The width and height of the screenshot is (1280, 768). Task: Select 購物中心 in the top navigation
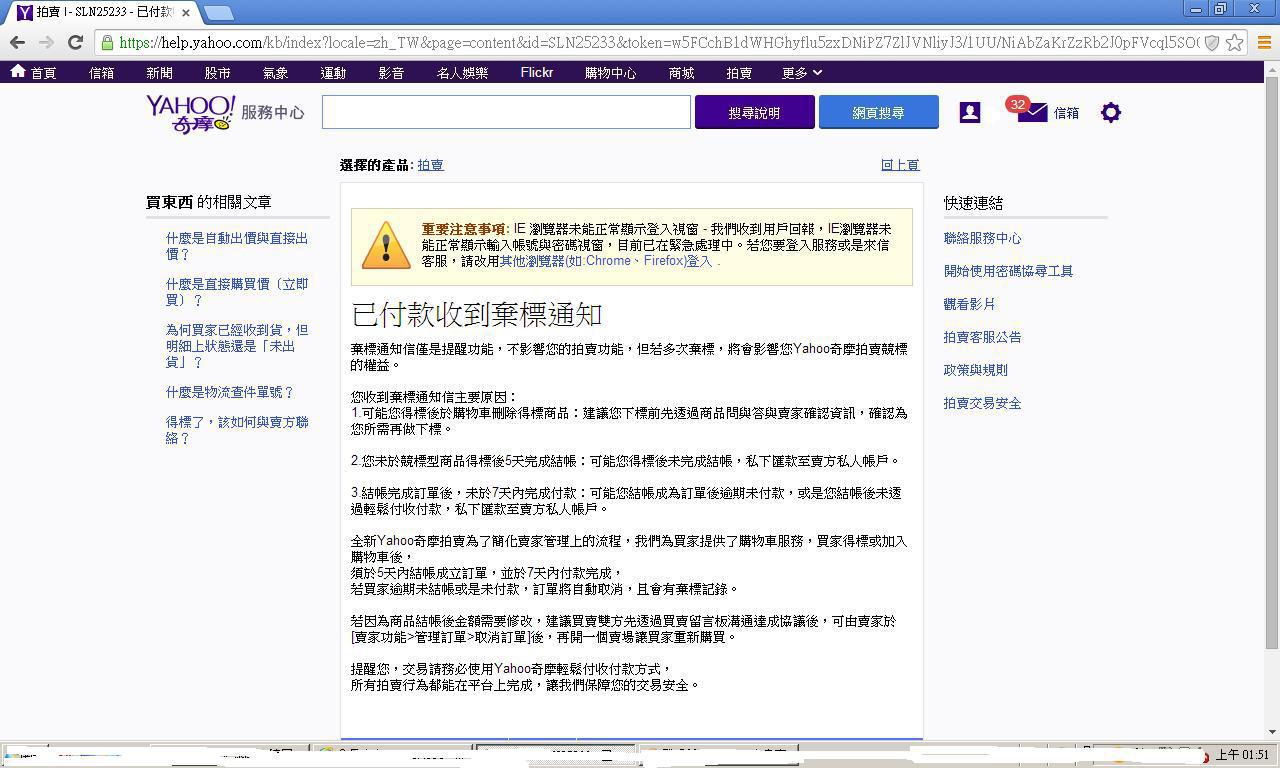[x=610, y=73]
